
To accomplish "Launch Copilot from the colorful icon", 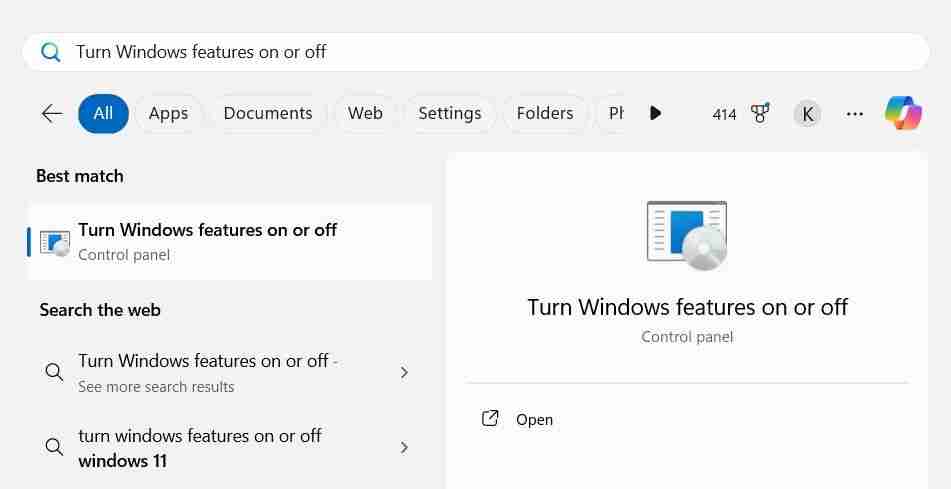I will click(904, 113).
